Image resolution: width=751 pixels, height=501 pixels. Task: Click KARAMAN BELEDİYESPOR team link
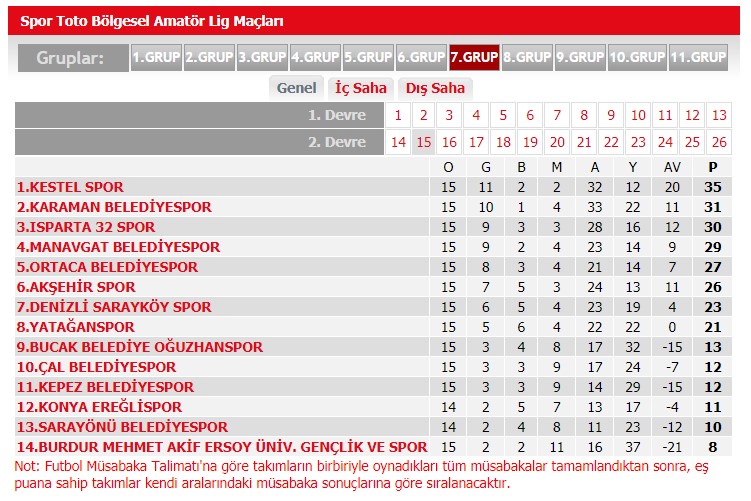[114, 207]
